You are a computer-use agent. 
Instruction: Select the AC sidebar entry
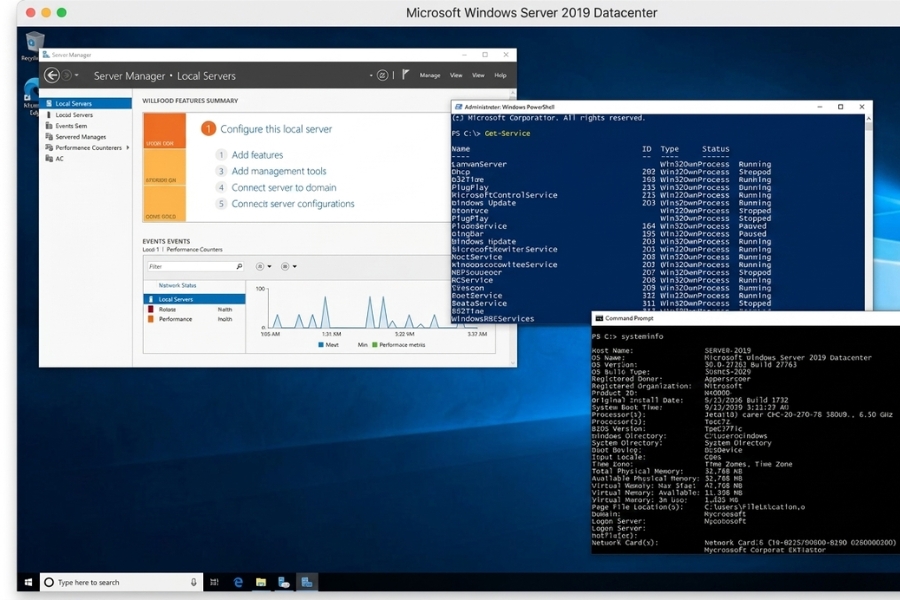(60, 158)
